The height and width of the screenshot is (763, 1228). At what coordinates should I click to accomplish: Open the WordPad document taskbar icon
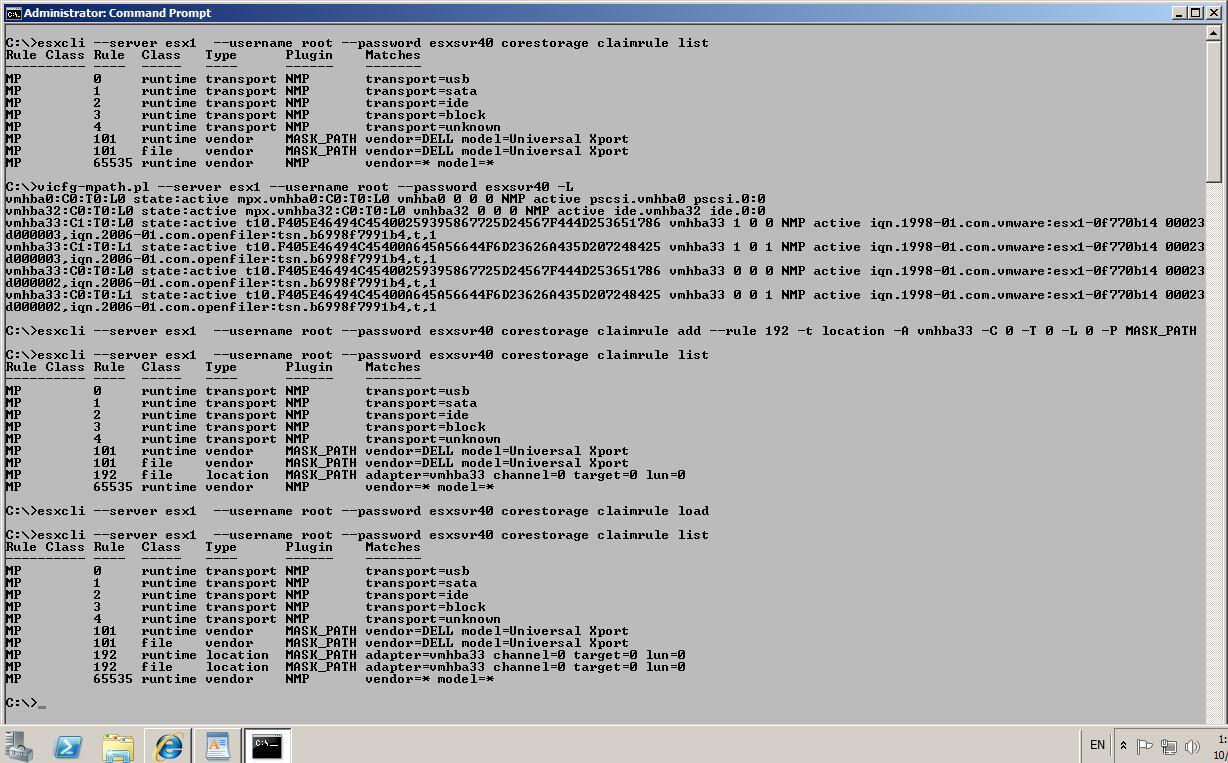pos(217,745)
